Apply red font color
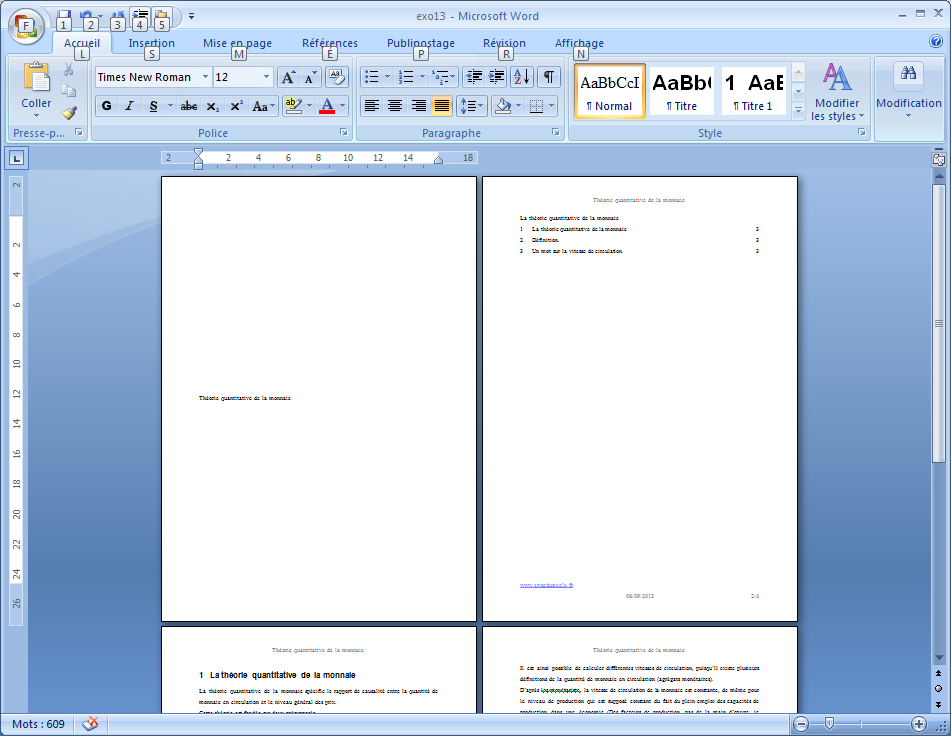Viewport: 951px width, 736px height. tap(327, 106)
